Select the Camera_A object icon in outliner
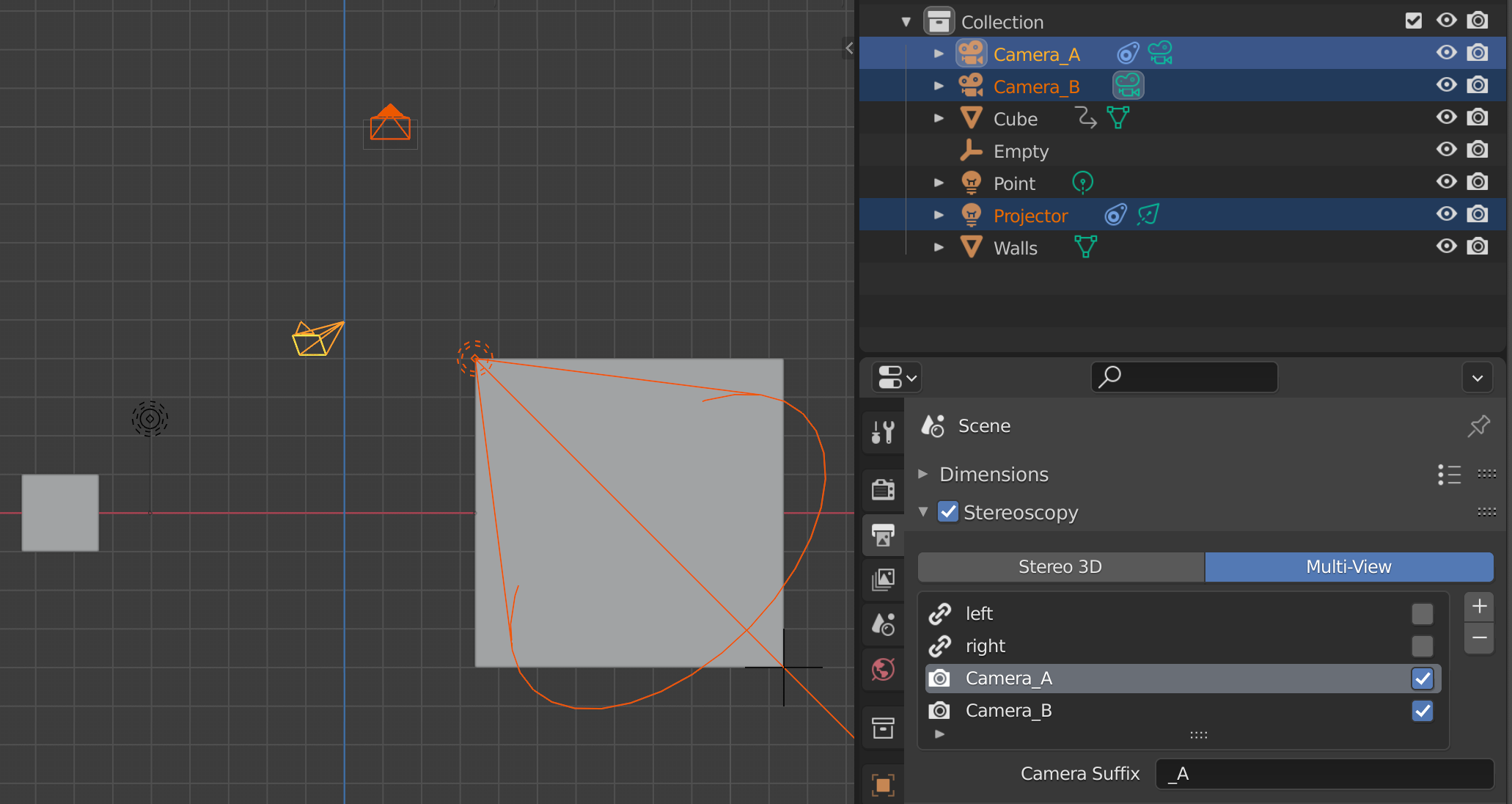Viewport: 1512px width, 804px height. click(x=971, y=54)
